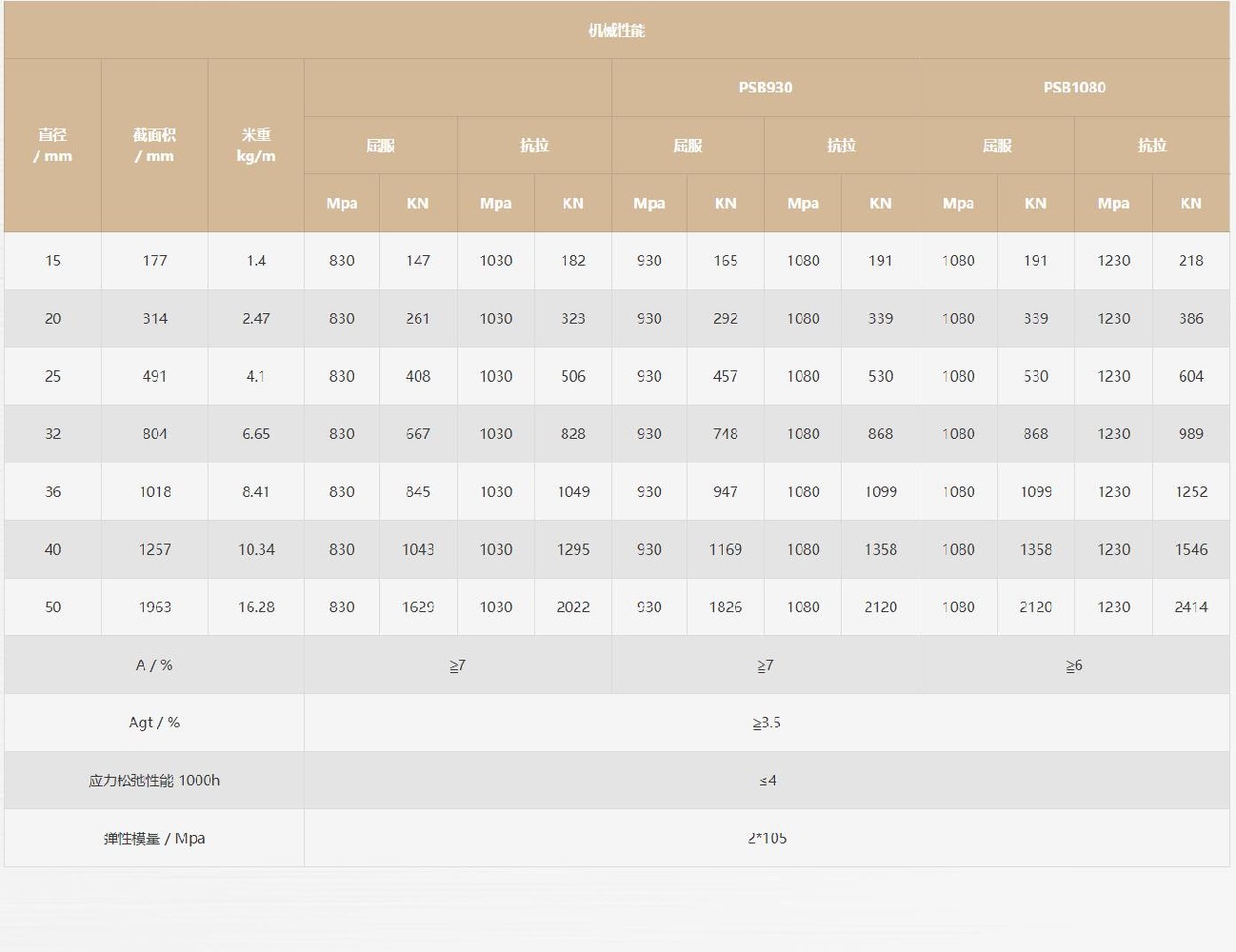Viewport: 1236px width, 952px height.
Task: Select the PSB1080 column group header
Action: (1074, 88)
